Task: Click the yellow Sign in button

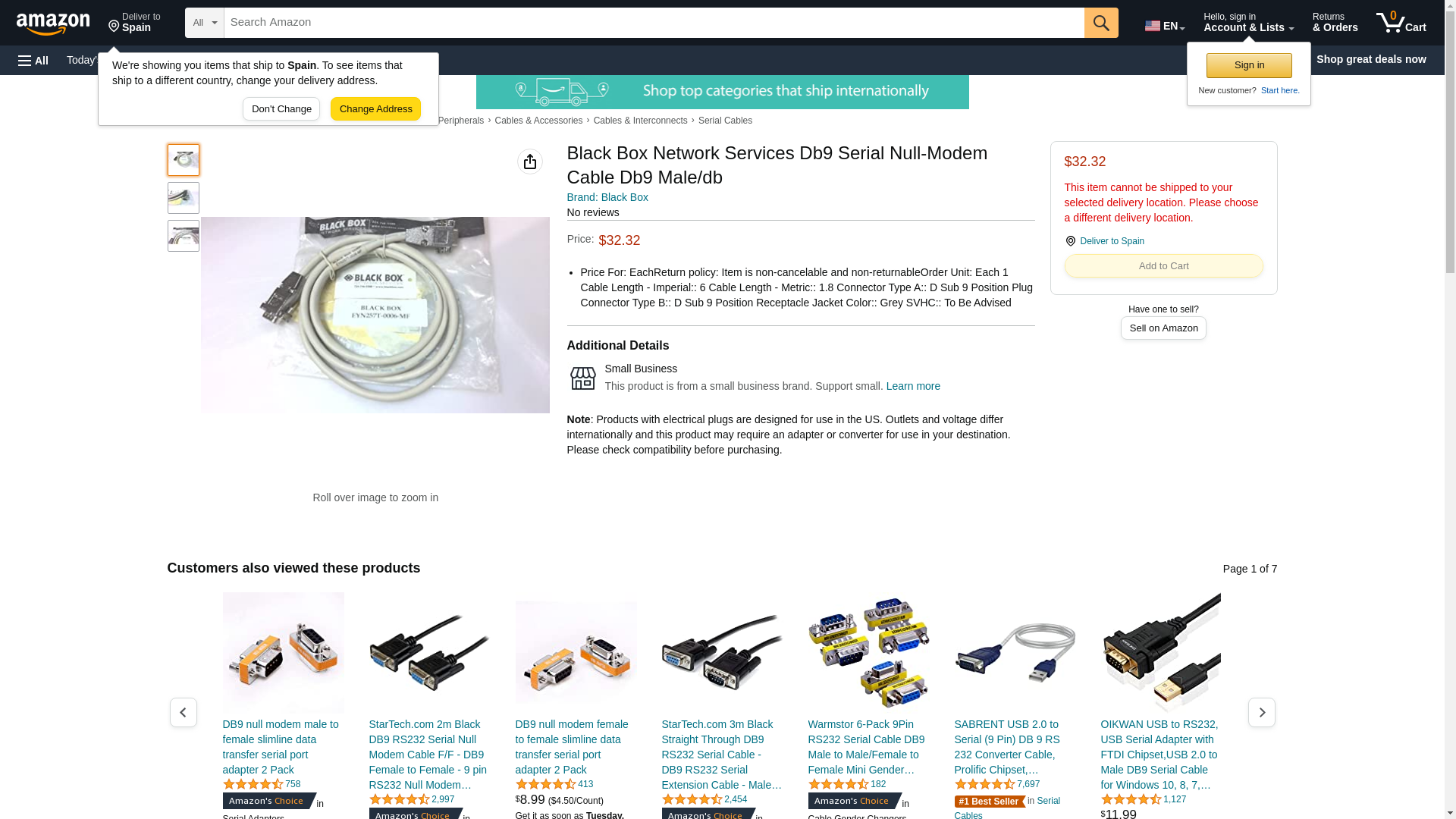Action: point(1249,65)
